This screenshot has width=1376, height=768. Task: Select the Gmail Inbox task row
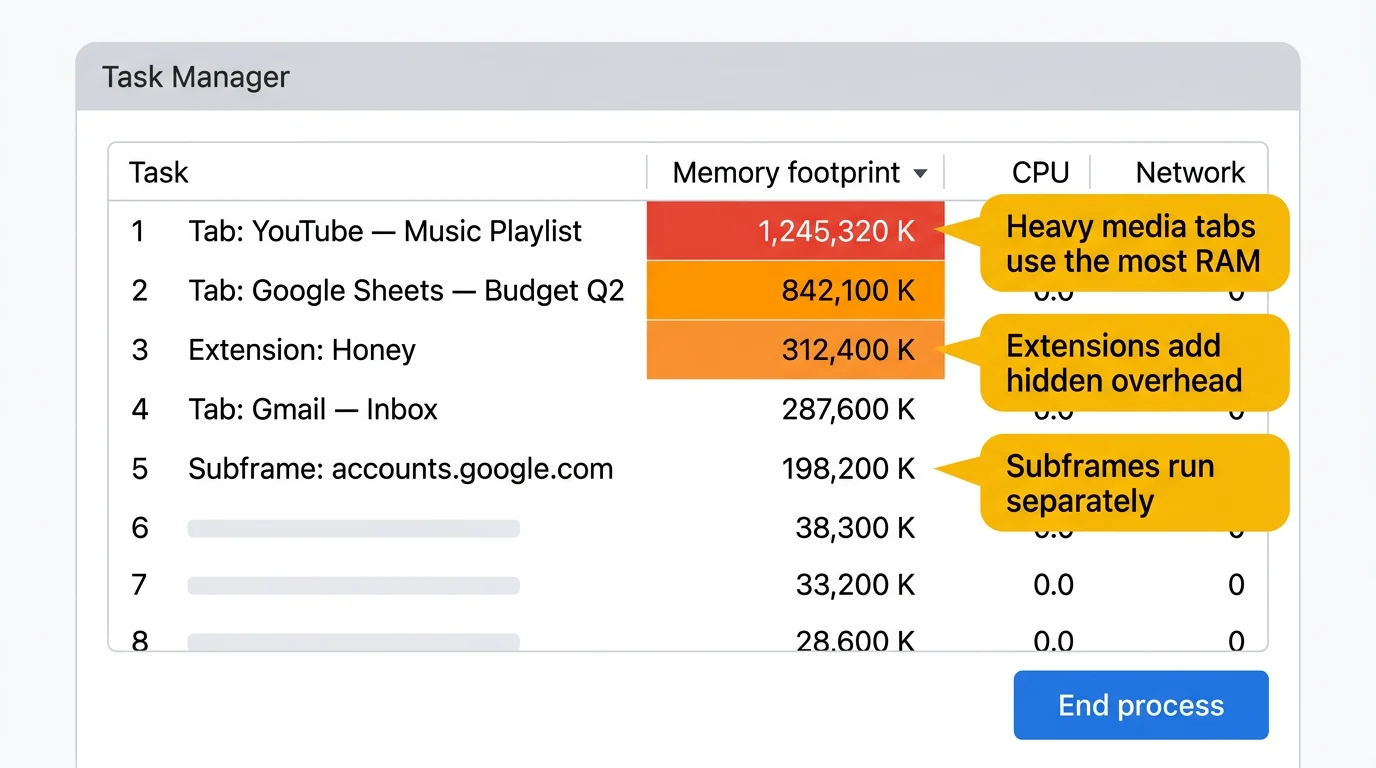click(313, 409)
